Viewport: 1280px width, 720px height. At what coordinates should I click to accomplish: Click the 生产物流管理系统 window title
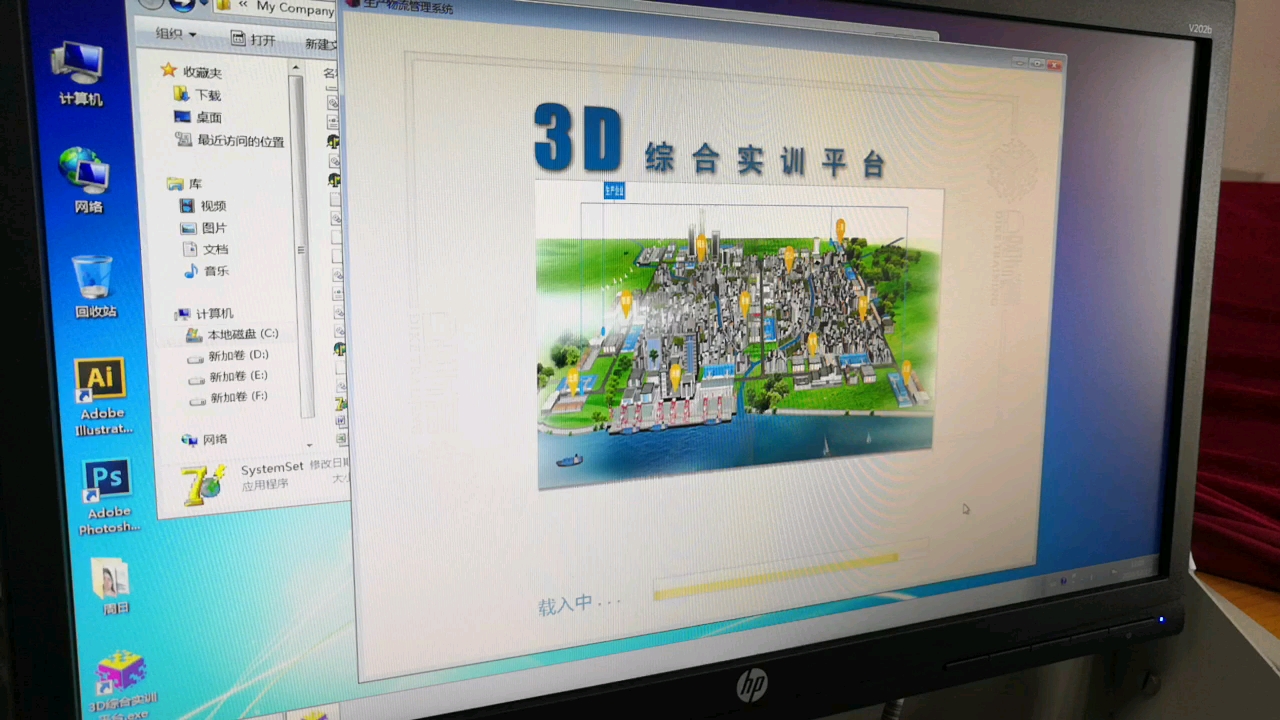(x=407, y=8)
